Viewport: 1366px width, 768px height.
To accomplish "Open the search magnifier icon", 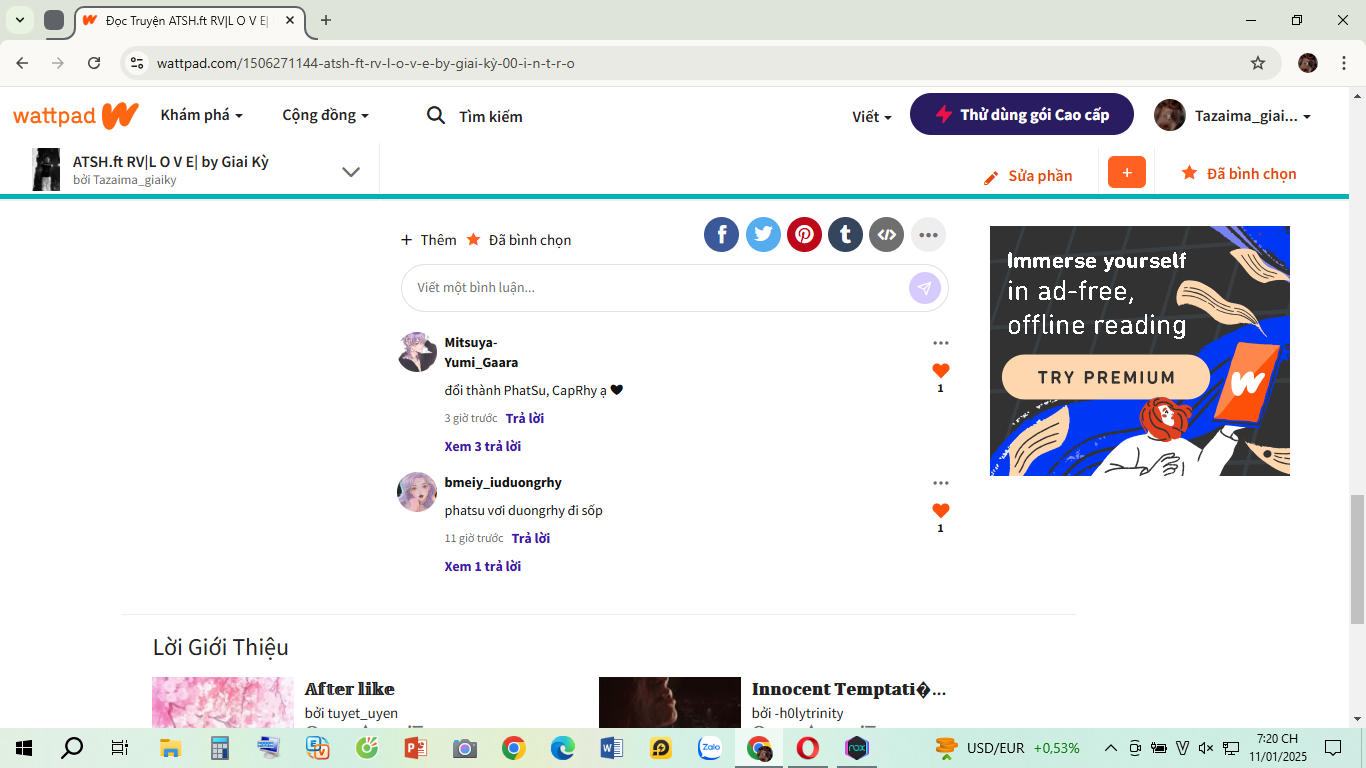I will point(436,116).
